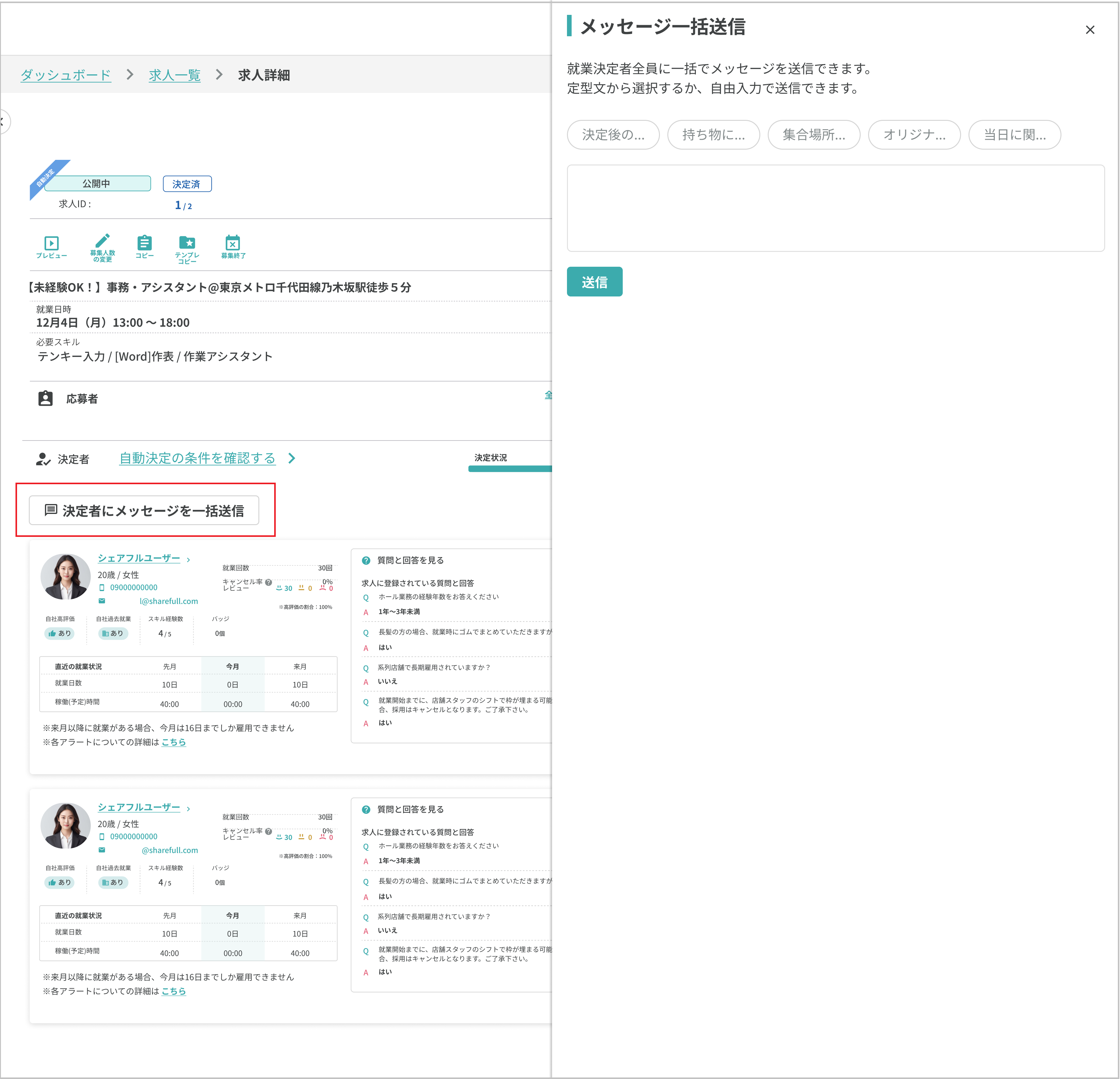1120x1079 pixels.
Task: Select the 持ち物に… template chip
Action: coord(713,135)
